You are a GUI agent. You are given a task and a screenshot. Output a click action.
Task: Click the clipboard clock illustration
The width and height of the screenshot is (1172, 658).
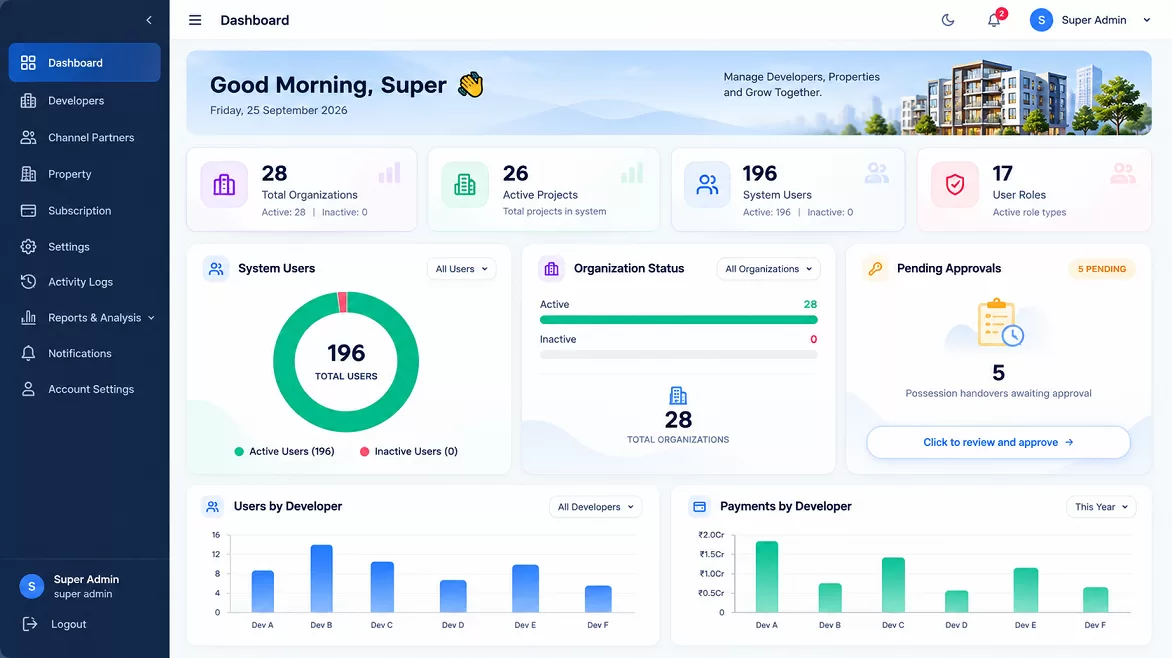coord(1000,323)
